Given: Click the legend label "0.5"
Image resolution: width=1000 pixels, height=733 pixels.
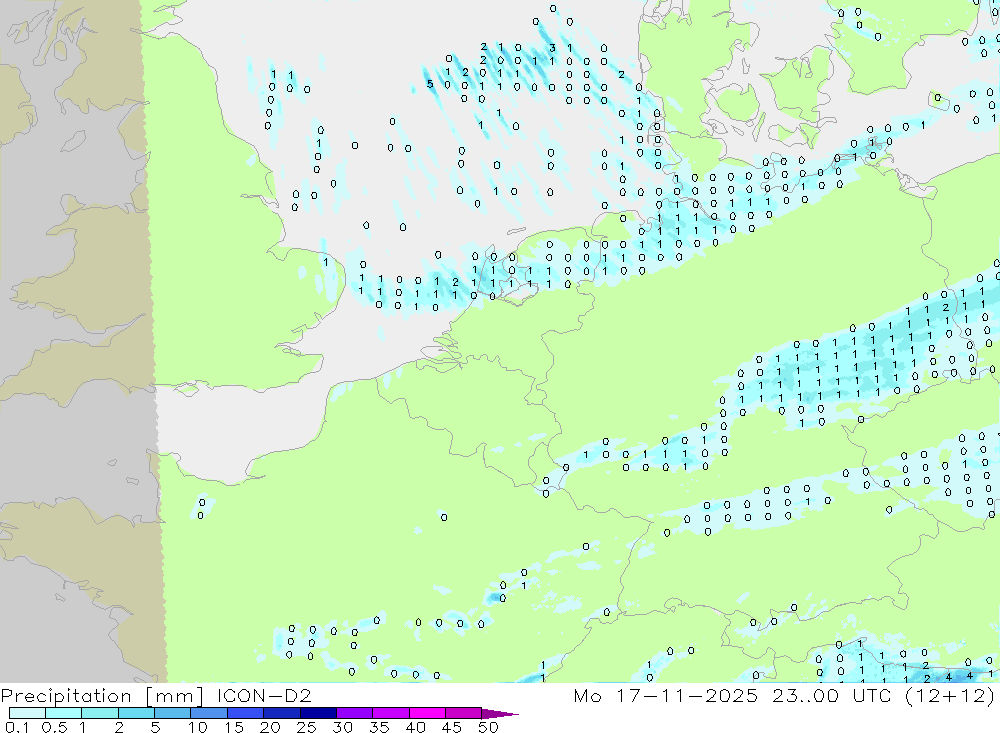Looking at the screenshot, I should click(54, 727).
